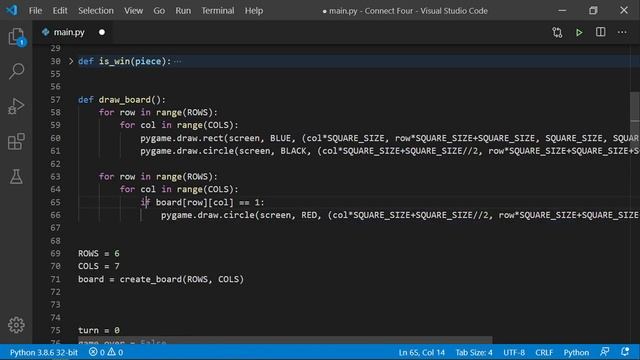Screen dimensions: 640x360
Task: Click pygame.draw.circle line with RED
Action: point(400,215)
